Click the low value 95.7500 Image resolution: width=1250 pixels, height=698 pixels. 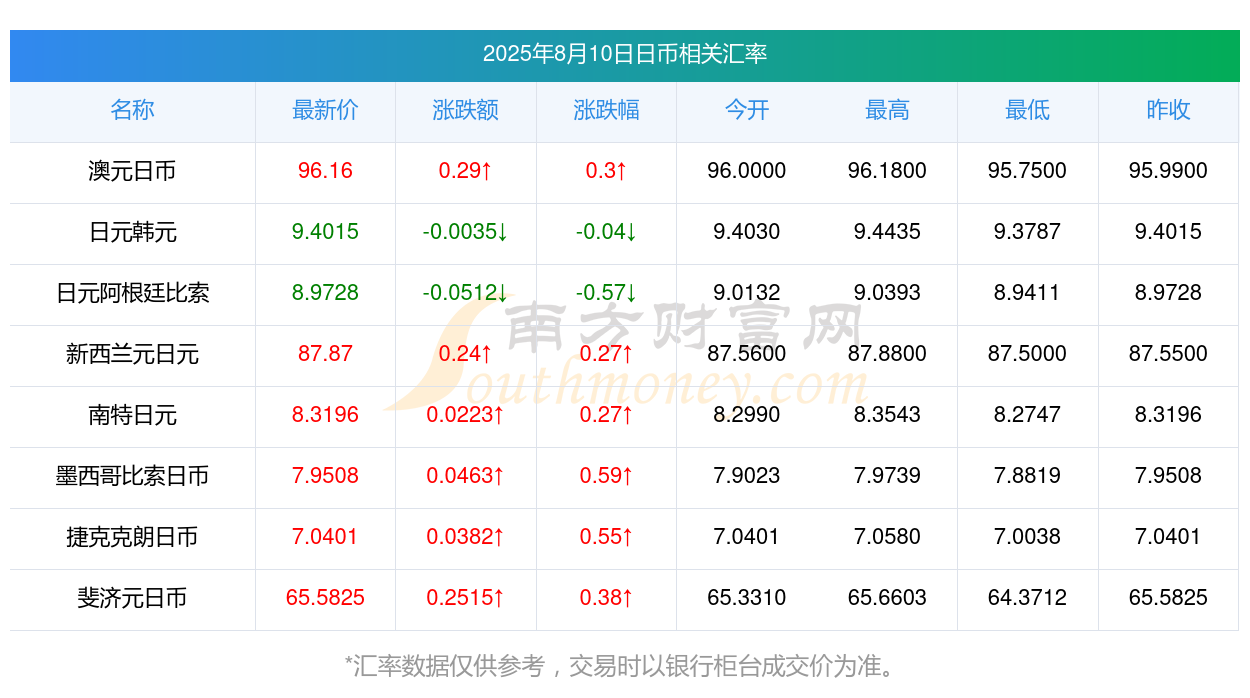click(x=1028, y=171)
